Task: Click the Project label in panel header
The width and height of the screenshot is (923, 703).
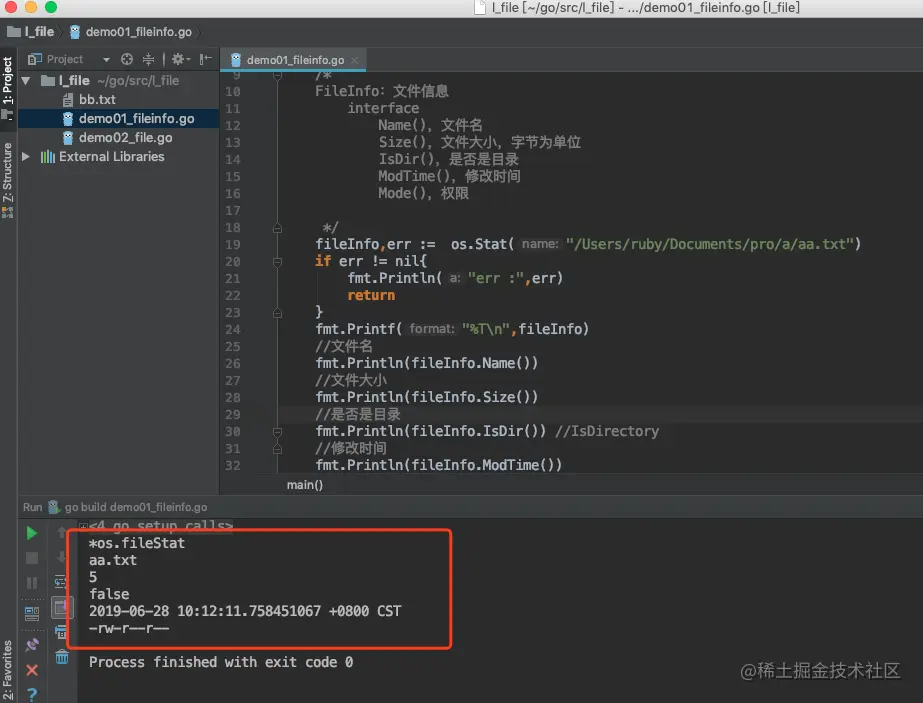Action: tap(65, 59)
